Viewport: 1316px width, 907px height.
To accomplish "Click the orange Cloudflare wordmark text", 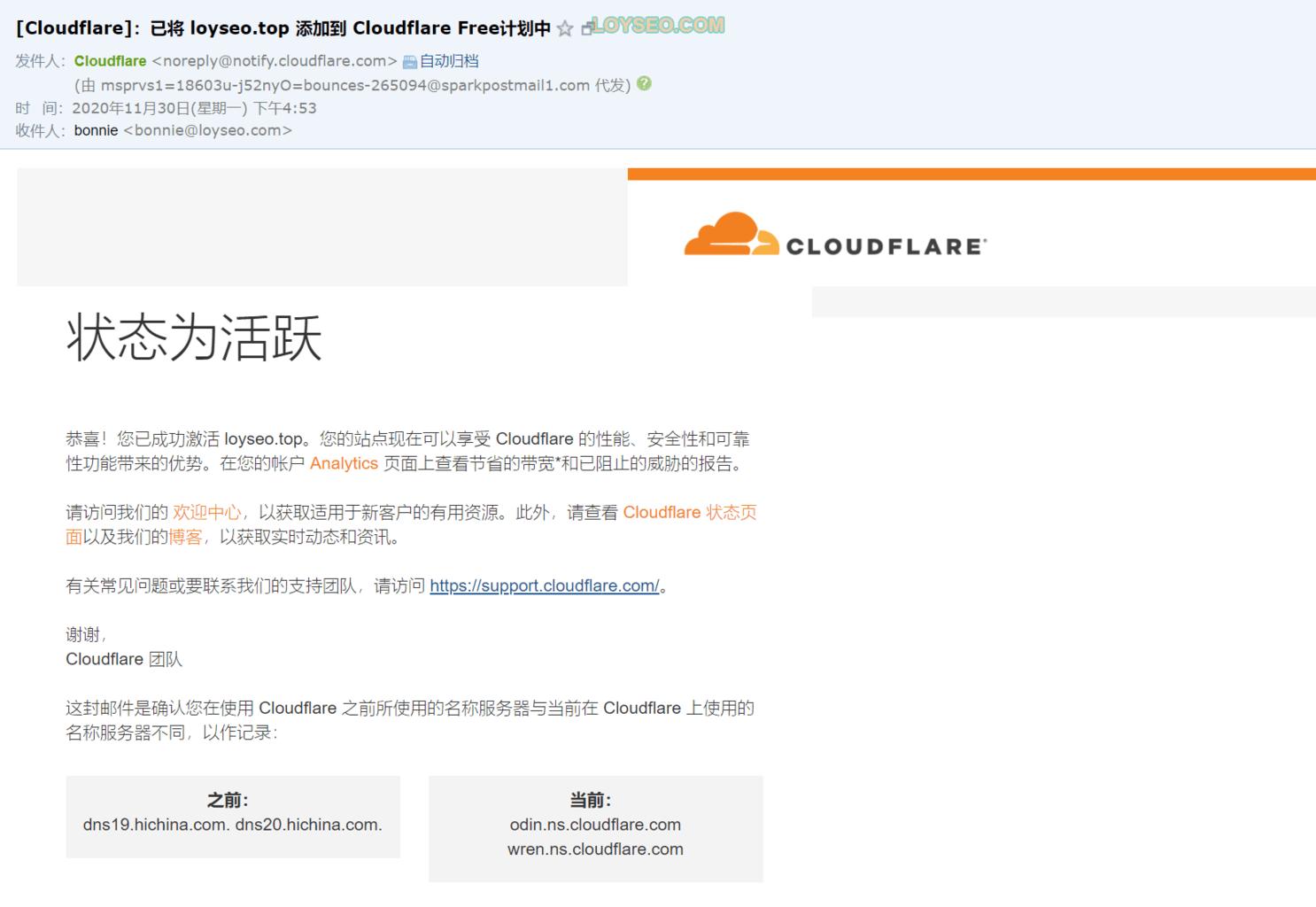I will pos(886,244).
